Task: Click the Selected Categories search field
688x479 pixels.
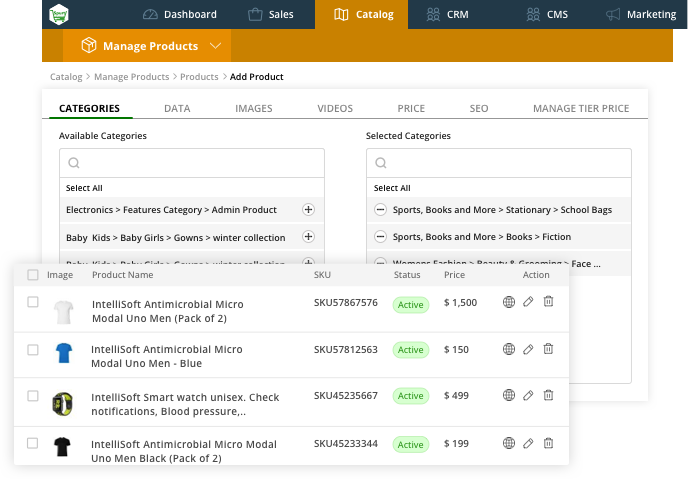Action: tap(499, 163)
